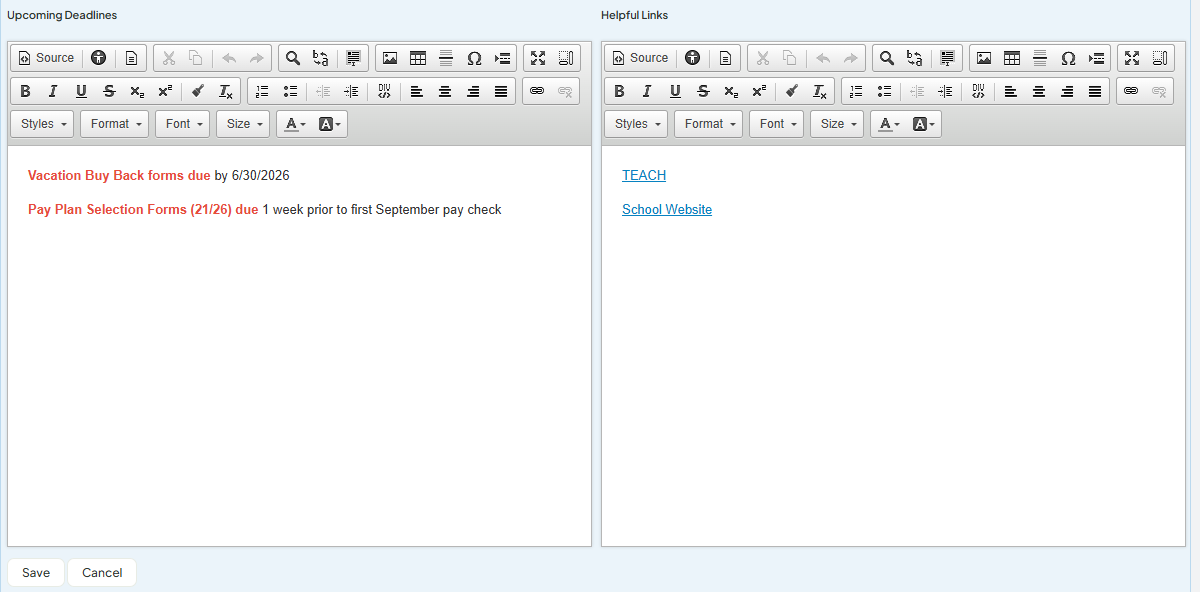
Task: Toggle Strikethrough in Helpful Links editor
Action: click(703, 91)
